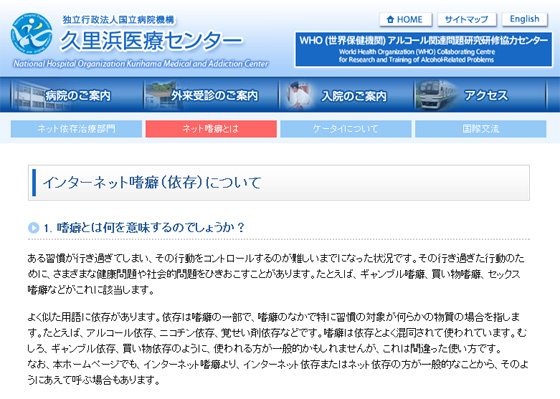Click the arrow bullet beside section 1 heading
Screen dimensions: 560x399
tap(34, 228)
